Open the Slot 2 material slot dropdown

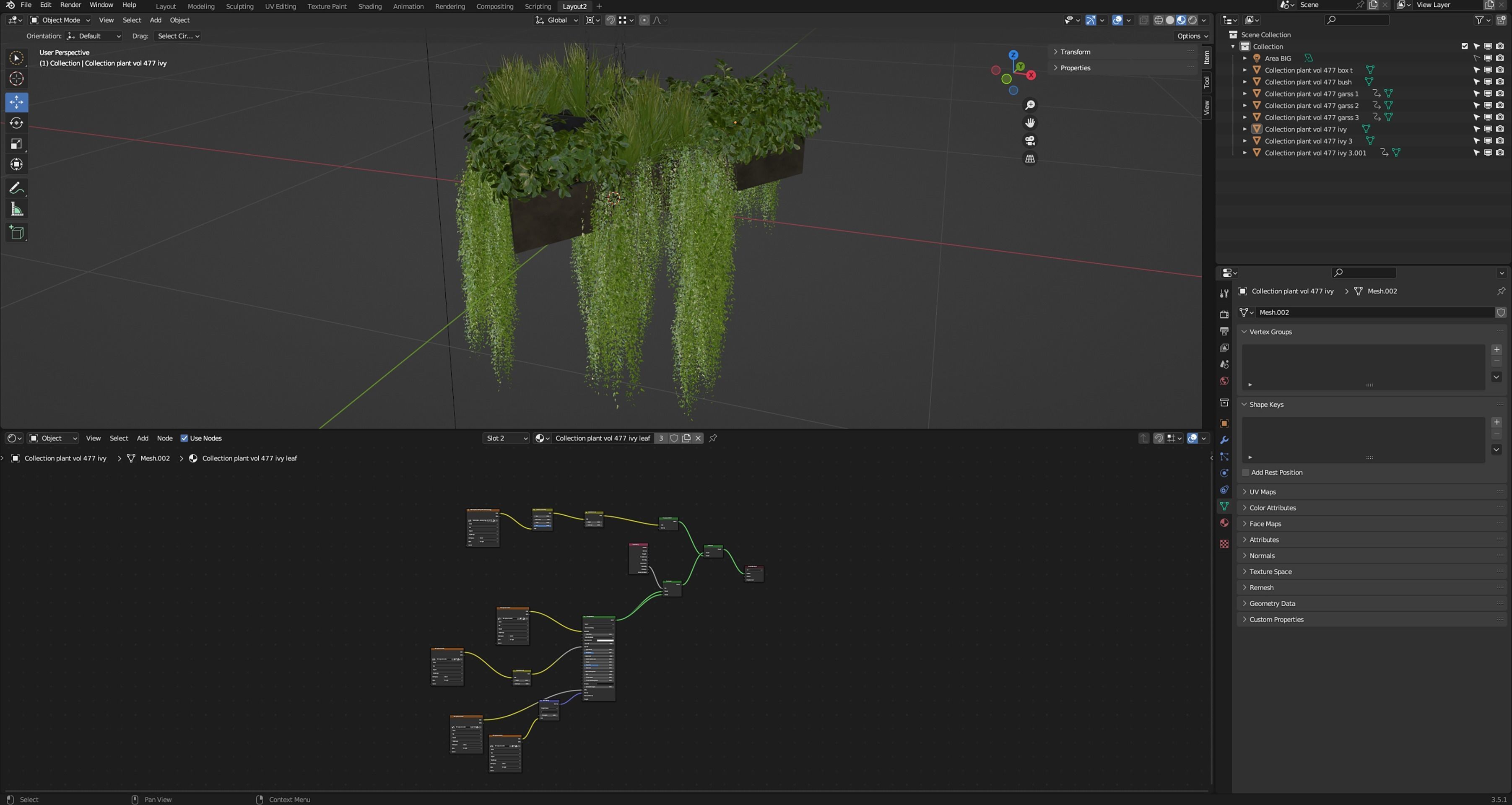(x=506, y=438)
